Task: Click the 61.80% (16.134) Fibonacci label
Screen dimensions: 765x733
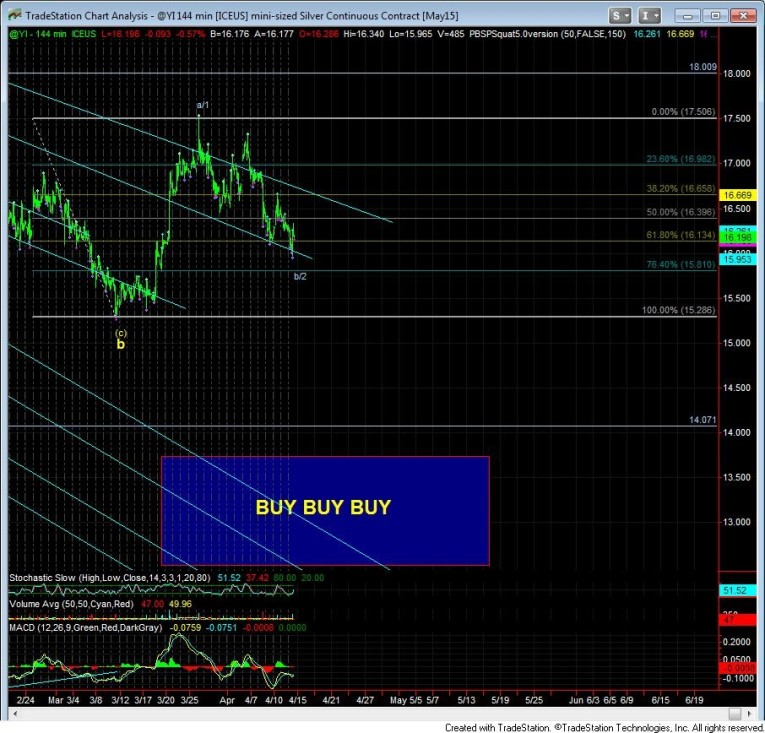Action: point(681,235)
